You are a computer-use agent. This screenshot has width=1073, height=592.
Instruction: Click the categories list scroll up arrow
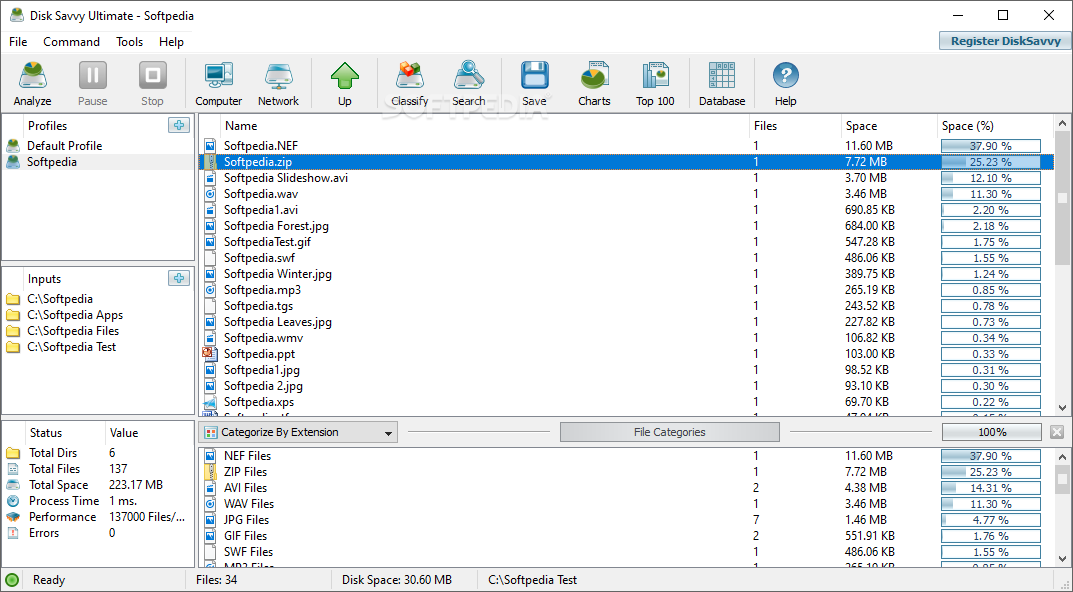pyautogui.click(x=1062, y=456)
